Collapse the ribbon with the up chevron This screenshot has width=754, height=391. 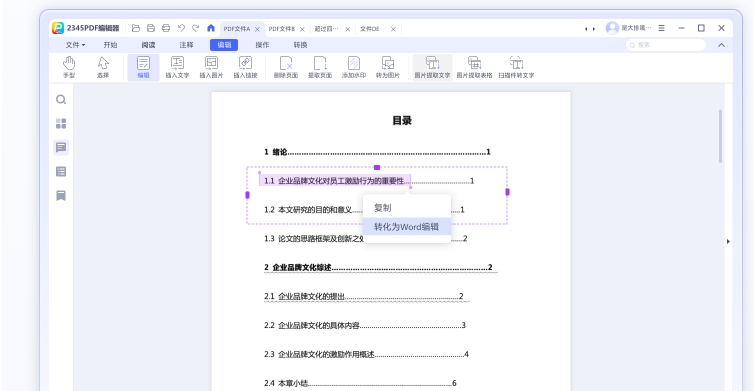[x=721, y=45]
